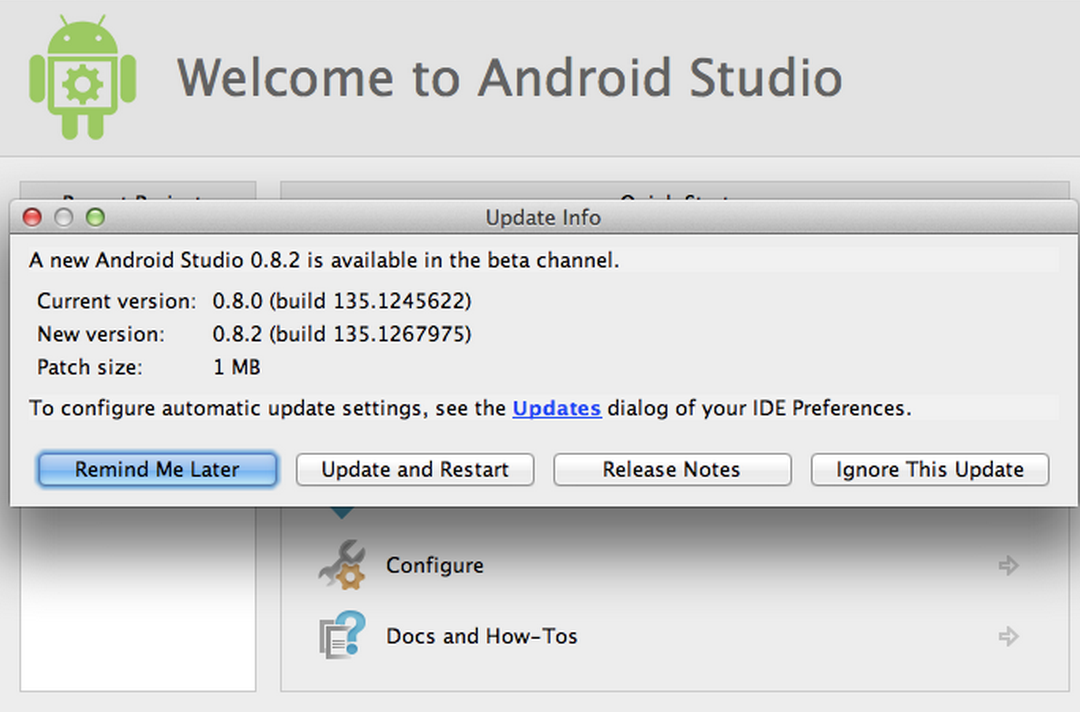The height and width of the screenshot is (712, 1080).
Task: Click the Welcome to Android Studio heading
Action: click(510, 77)
